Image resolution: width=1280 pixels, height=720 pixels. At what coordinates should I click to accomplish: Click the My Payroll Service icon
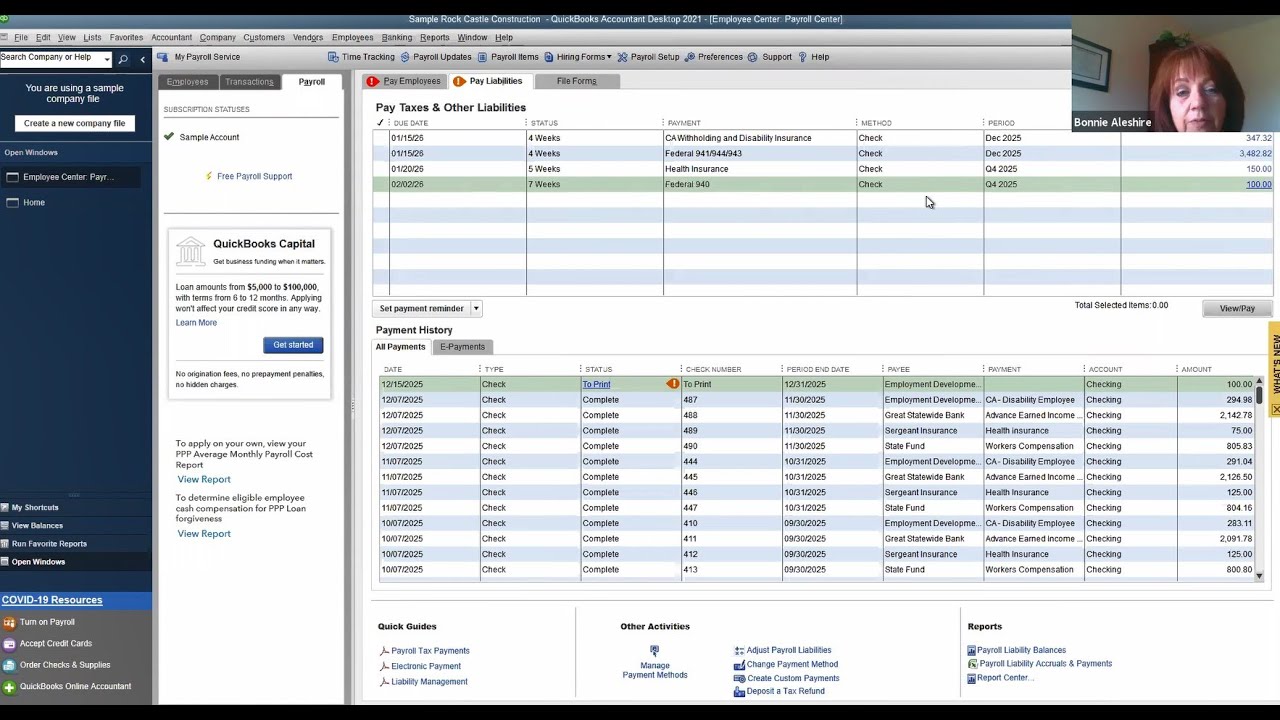pos(163,57)
